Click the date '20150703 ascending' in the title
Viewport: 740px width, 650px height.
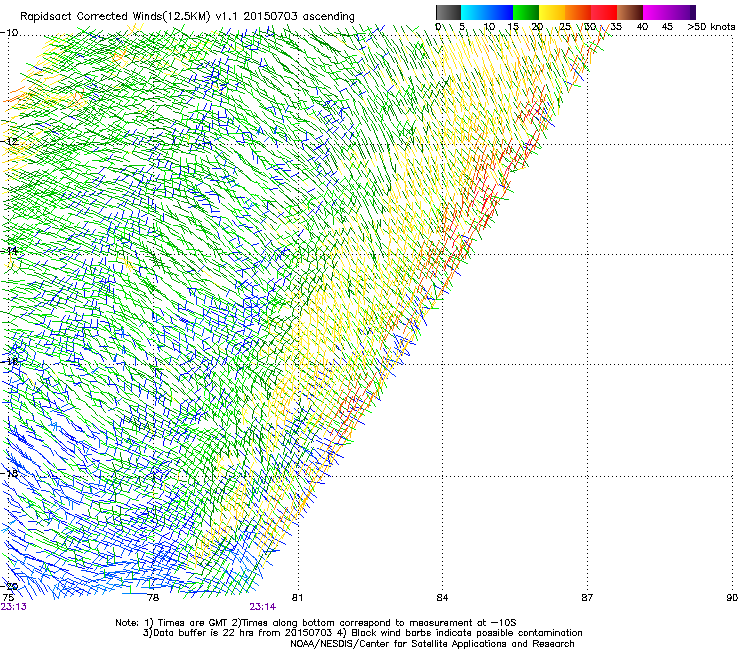tap(299, 16)
